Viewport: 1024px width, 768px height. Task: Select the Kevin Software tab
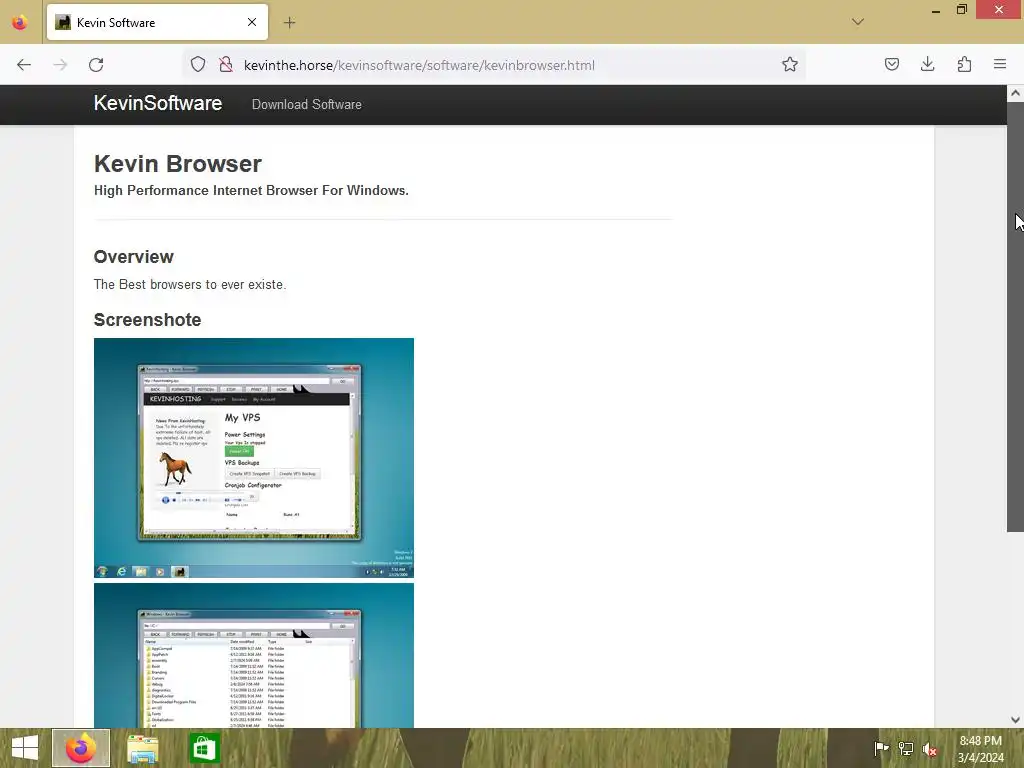click(157, 22)
